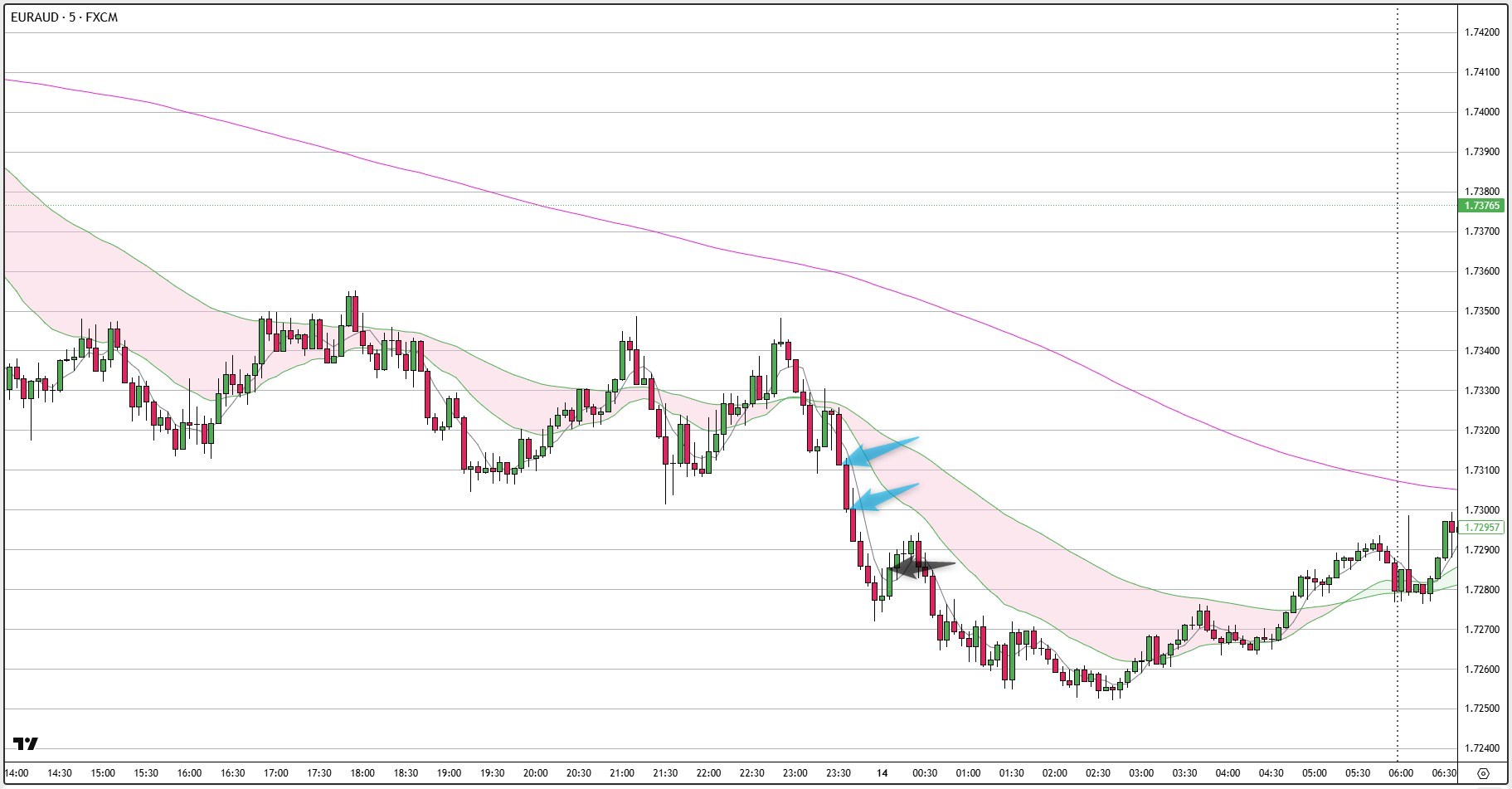Click the 1.73200 price axis label

point(1481,431)
